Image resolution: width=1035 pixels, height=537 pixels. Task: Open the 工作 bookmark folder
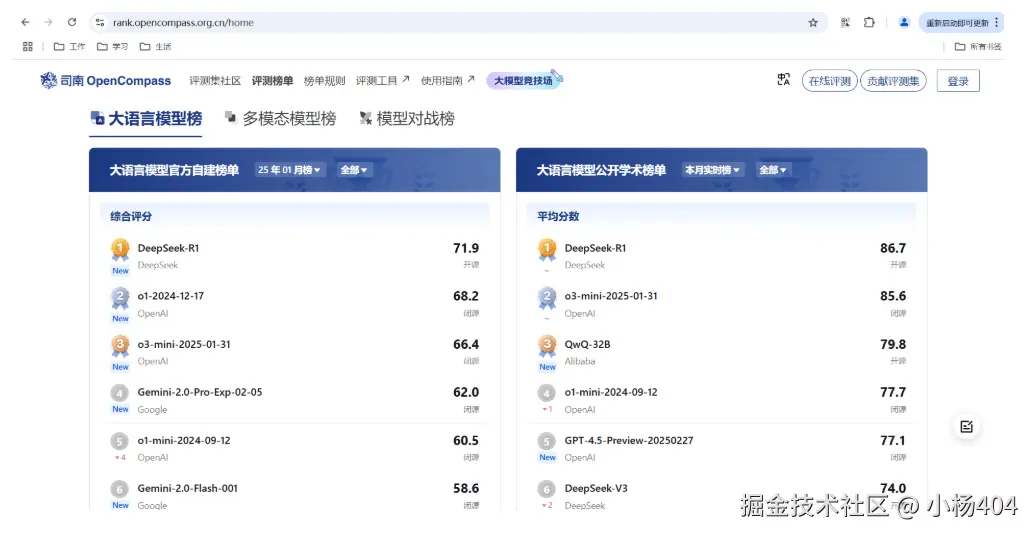(69, 46)
